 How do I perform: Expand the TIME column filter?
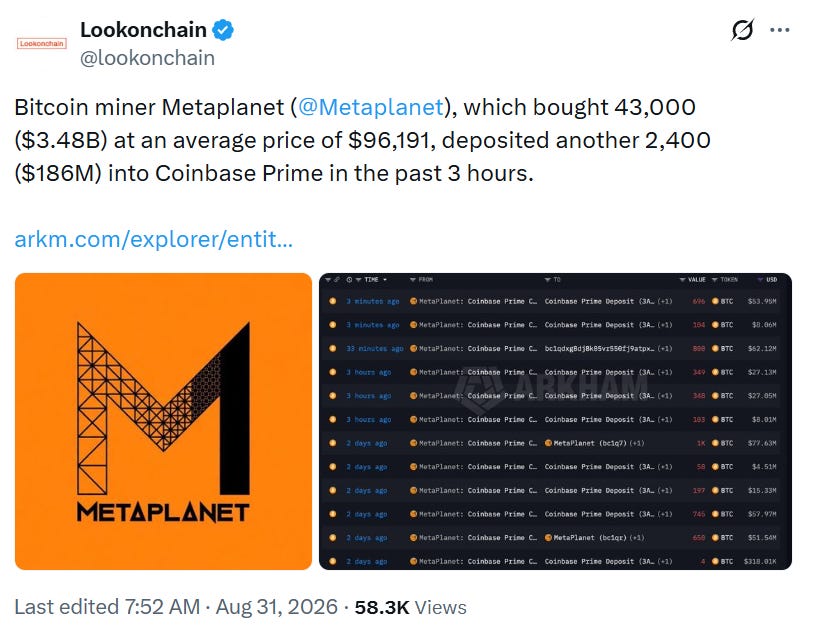pos(359,280)
